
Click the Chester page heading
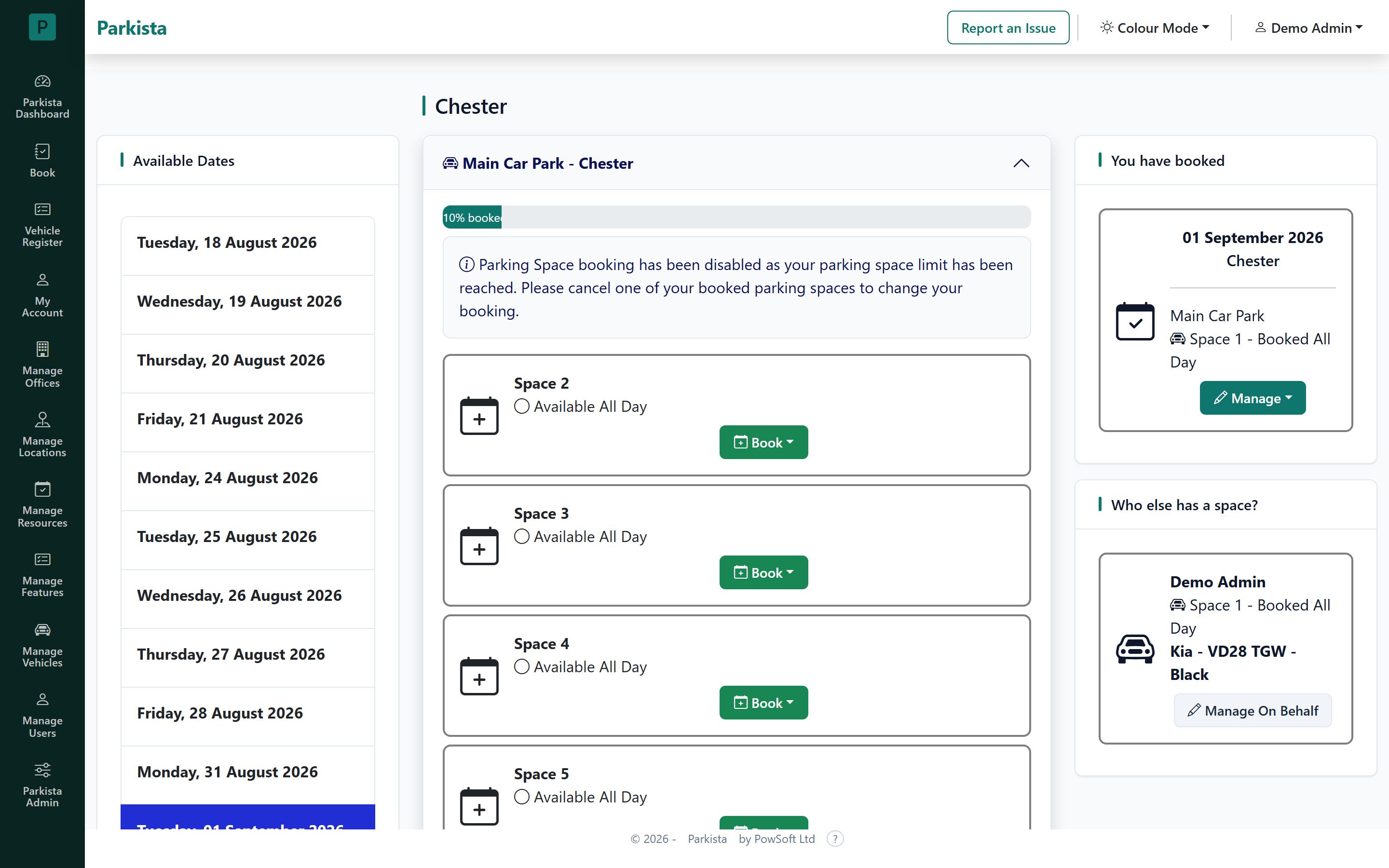pos(471,106)
